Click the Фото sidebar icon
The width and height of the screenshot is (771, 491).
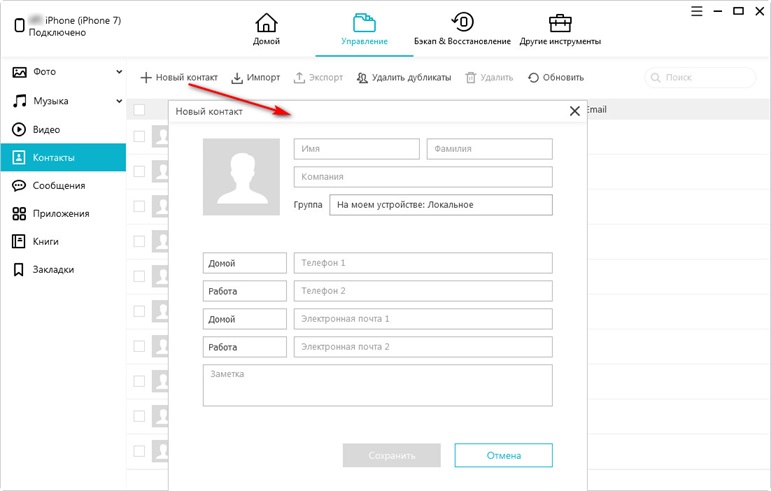coord(19,72)
